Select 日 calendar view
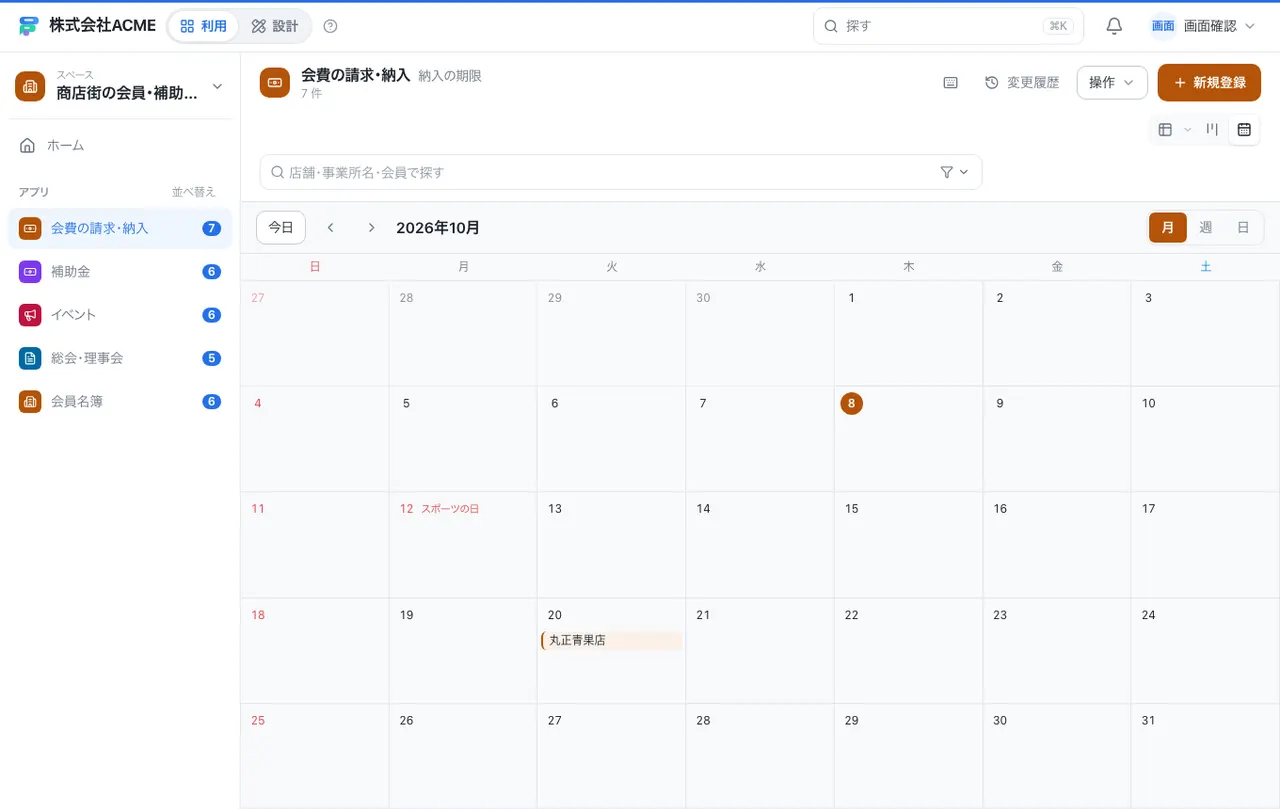Image resolution: width=1280 pixels, height=809 pixels. coord(1243,228)
